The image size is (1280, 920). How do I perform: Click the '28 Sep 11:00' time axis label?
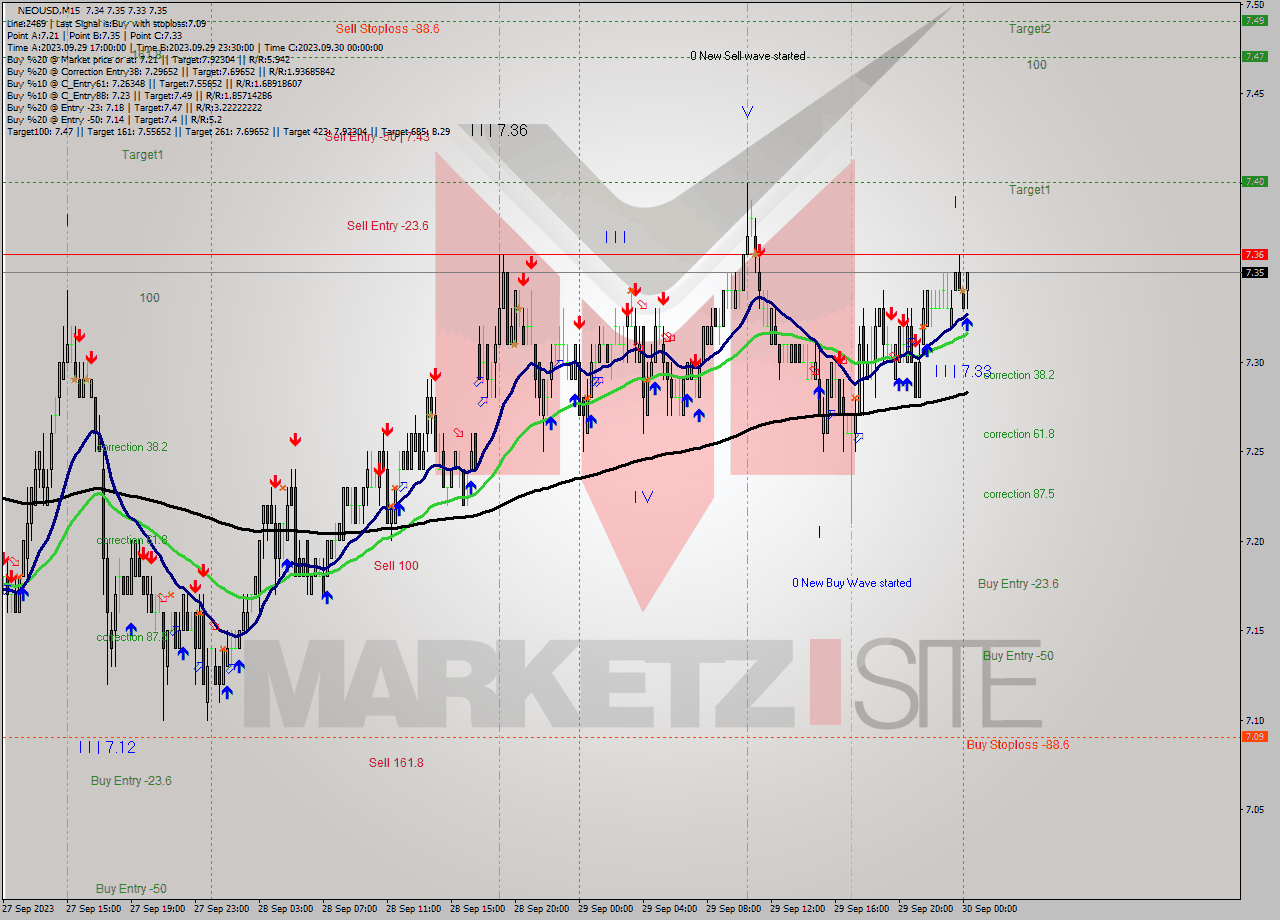tap(413, 909)
